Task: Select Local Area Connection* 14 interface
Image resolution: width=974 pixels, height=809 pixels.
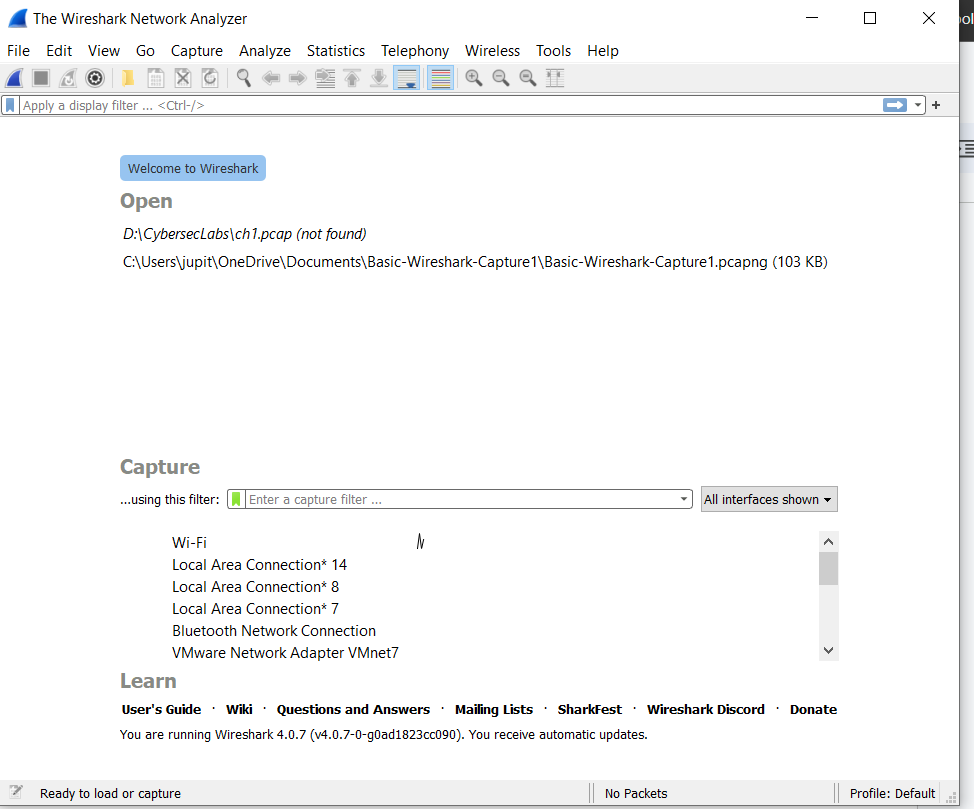Action: click(x=260, y=565)
